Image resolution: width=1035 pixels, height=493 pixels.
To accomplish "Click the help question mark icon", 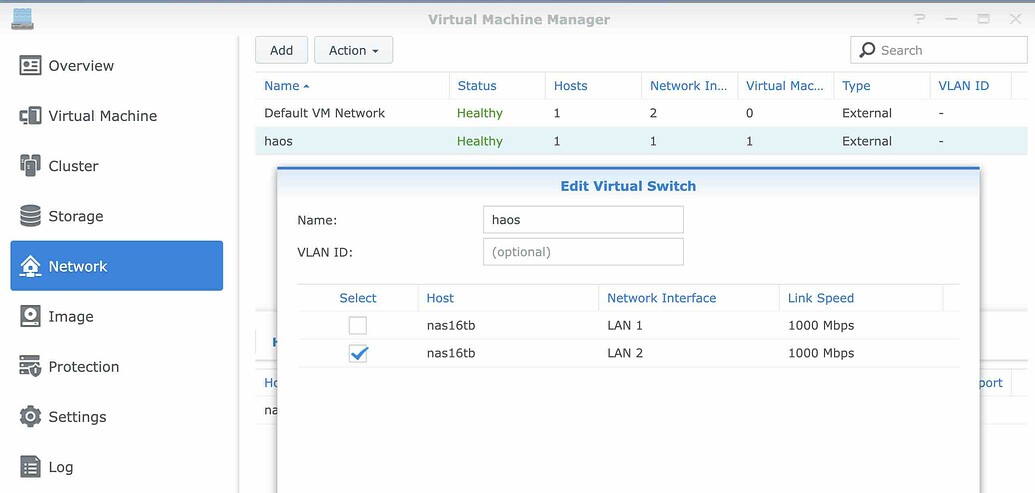I will pyautogui.click(x=920, y=19).
